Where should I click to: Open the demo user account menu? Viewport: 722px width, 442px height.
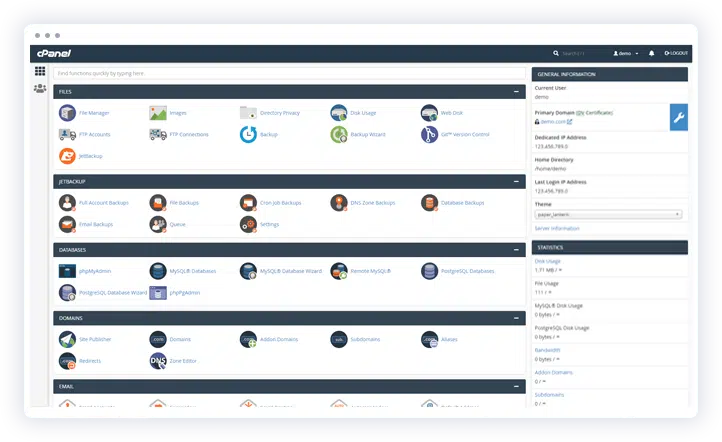pyautogui.click(x=626, y=52)
